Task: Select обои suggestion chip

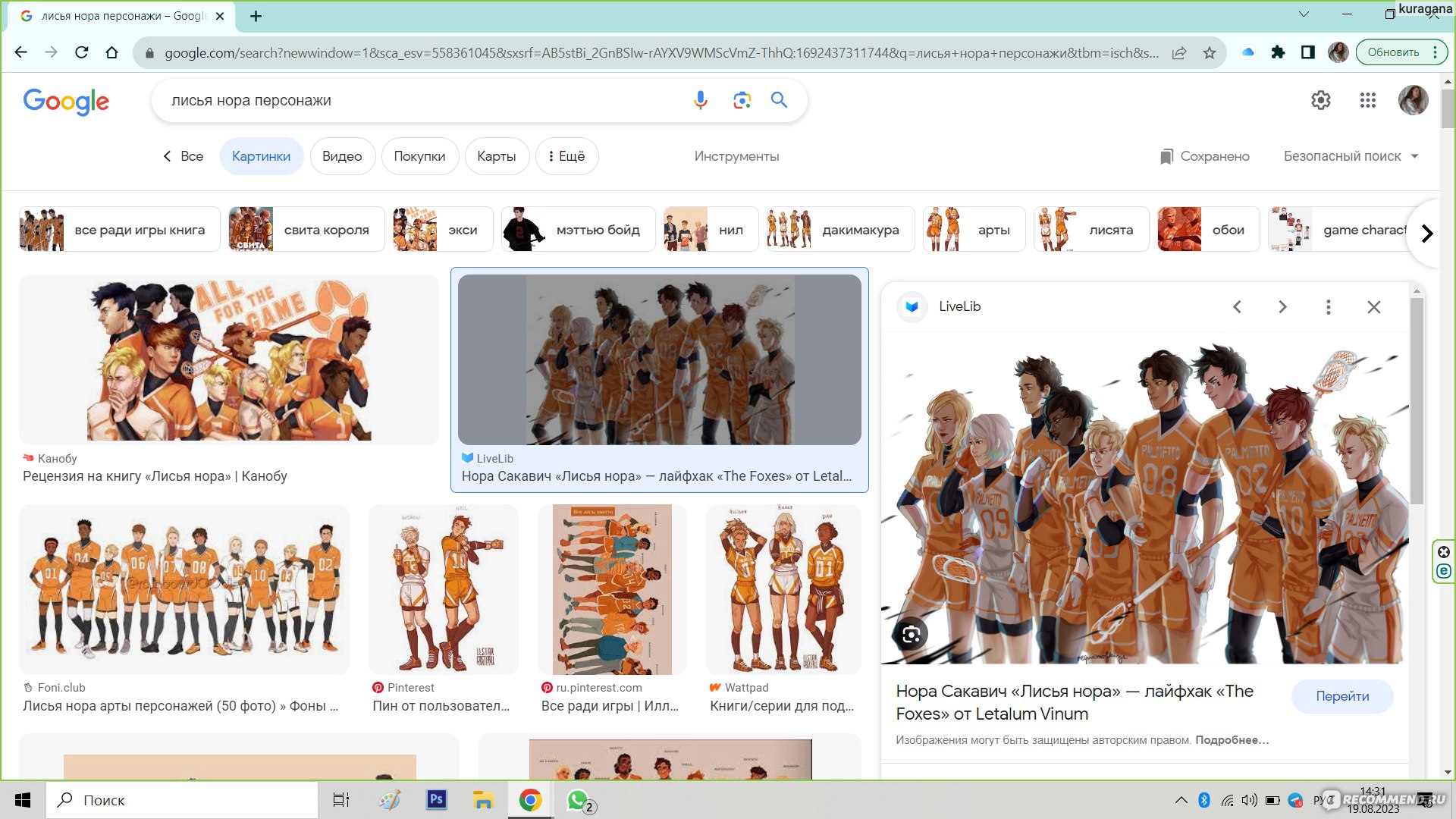Action: 1209,229
